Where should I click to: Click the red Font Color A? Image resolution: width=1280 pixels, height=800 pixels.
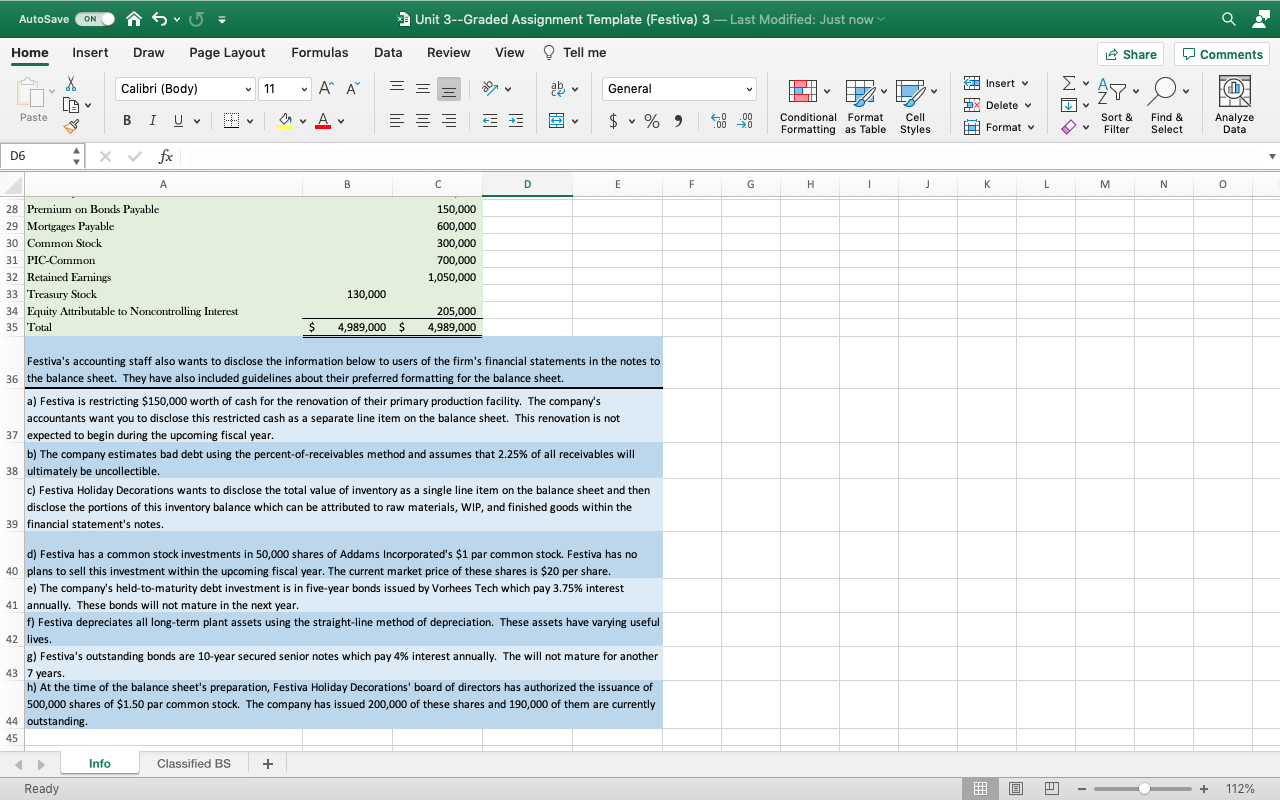[322, 121]
